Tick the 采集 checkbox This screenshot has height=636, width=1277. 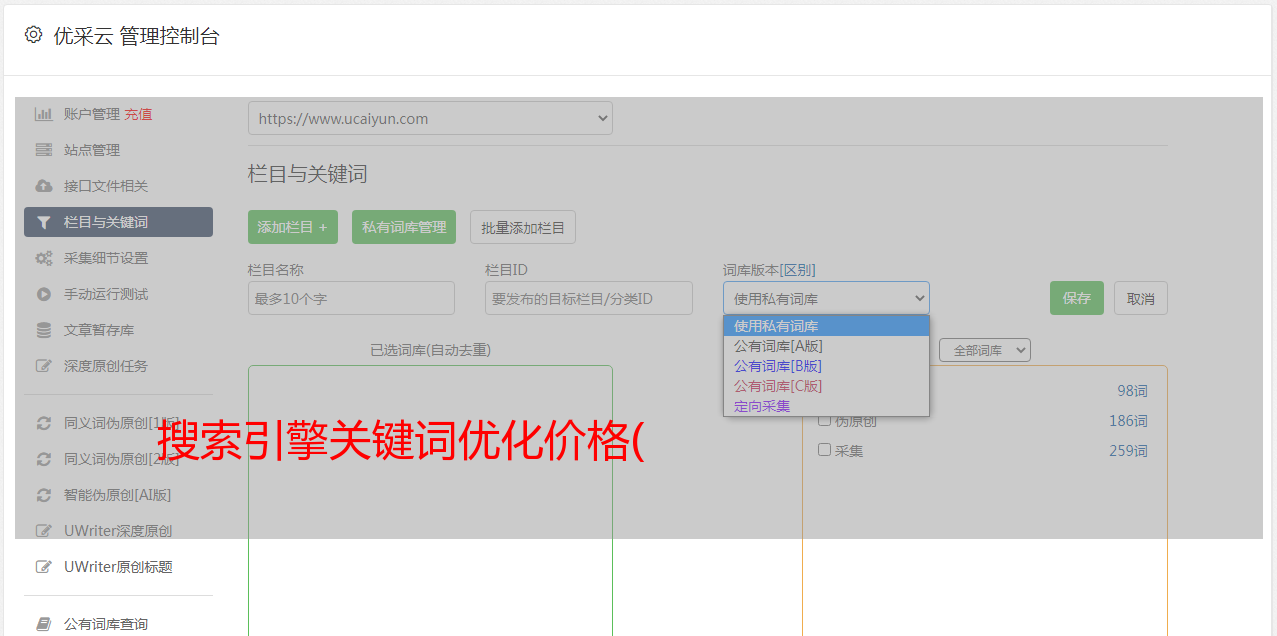click(825, 450)
